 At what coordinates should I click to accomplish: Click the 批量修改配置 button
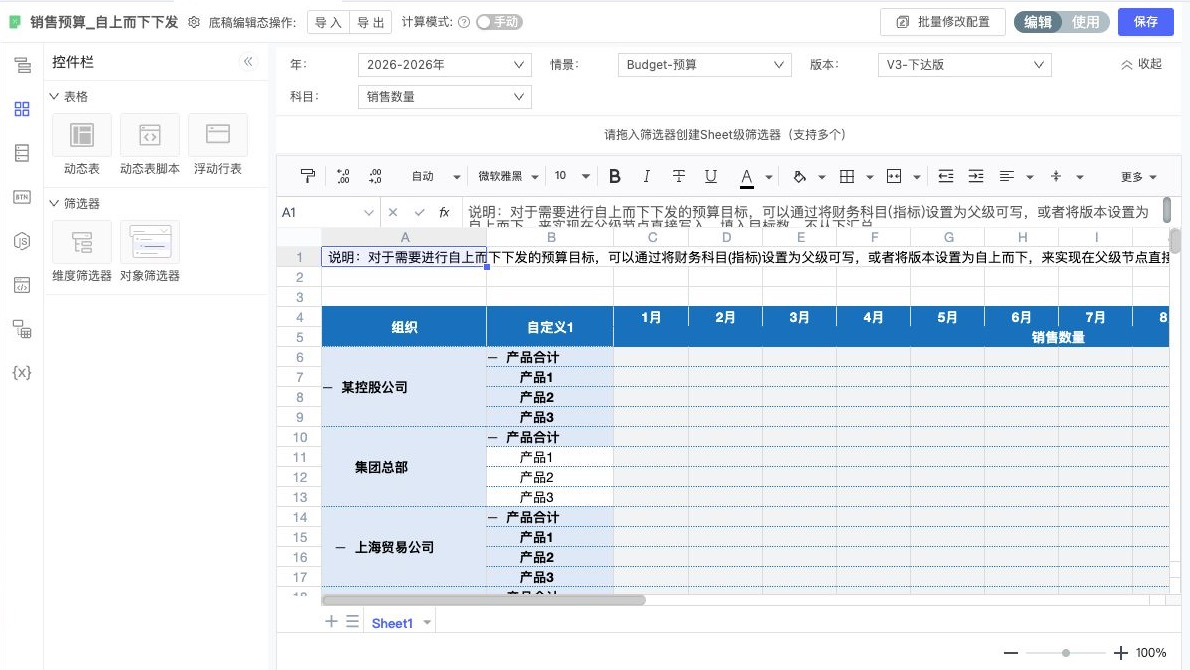click(943, 22)
